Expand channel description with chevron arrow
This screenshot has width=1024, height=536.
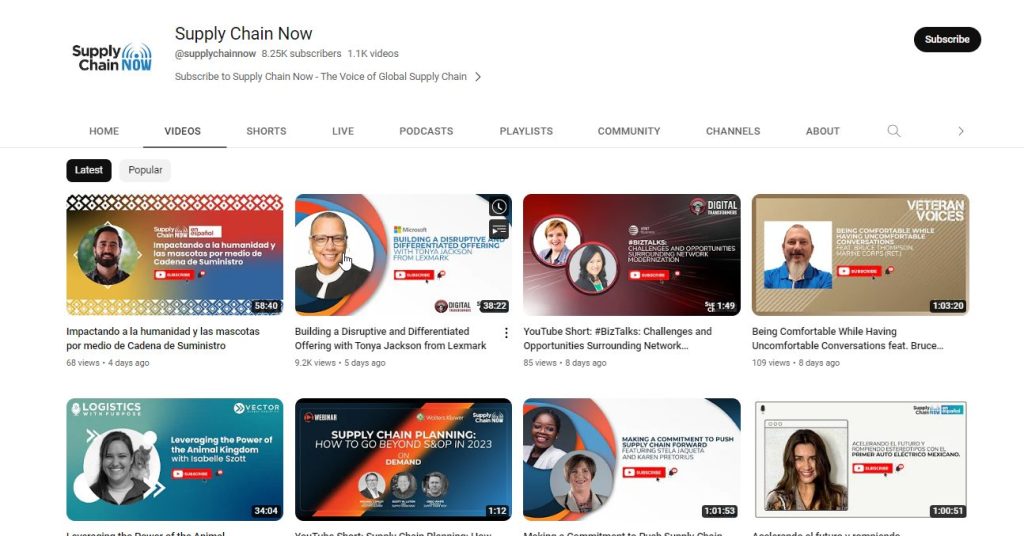click(x=478, y=77)
